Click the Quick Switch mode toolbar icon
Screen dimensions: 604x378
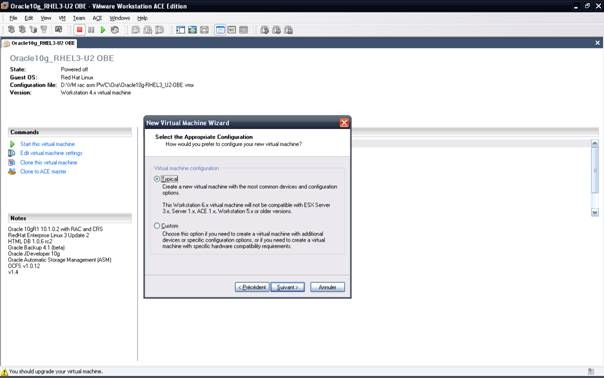(192, 30)
